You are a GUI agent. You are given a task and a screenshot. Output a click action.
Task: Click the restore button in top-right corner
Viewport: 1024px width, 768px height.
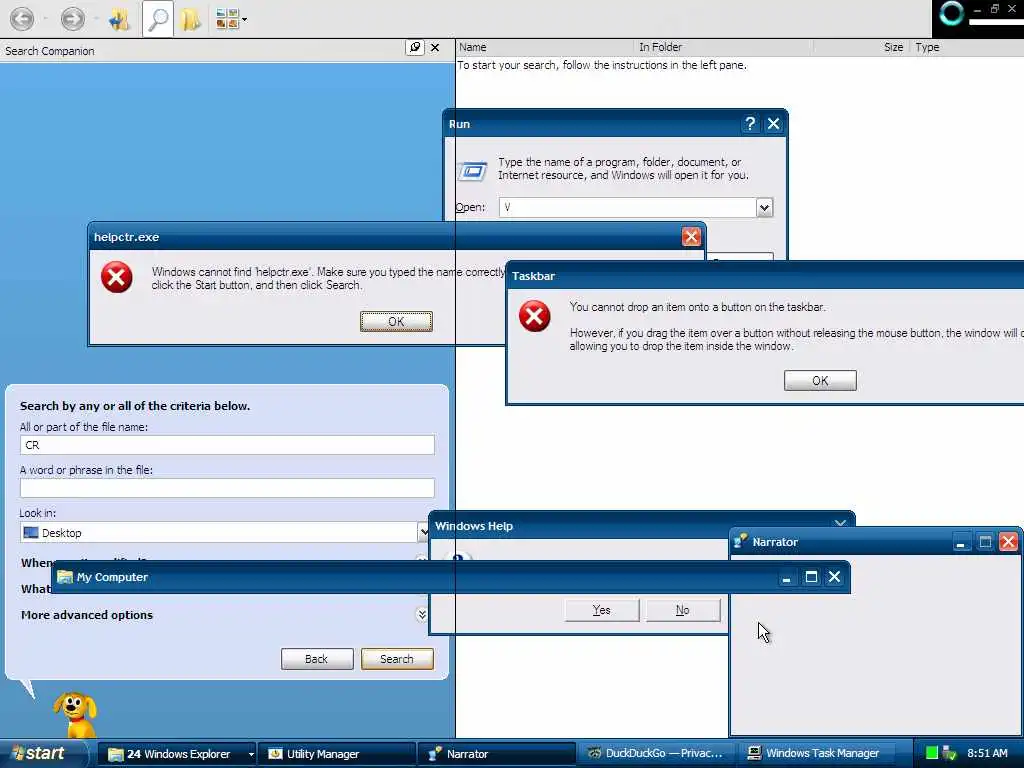click(994, 9)
